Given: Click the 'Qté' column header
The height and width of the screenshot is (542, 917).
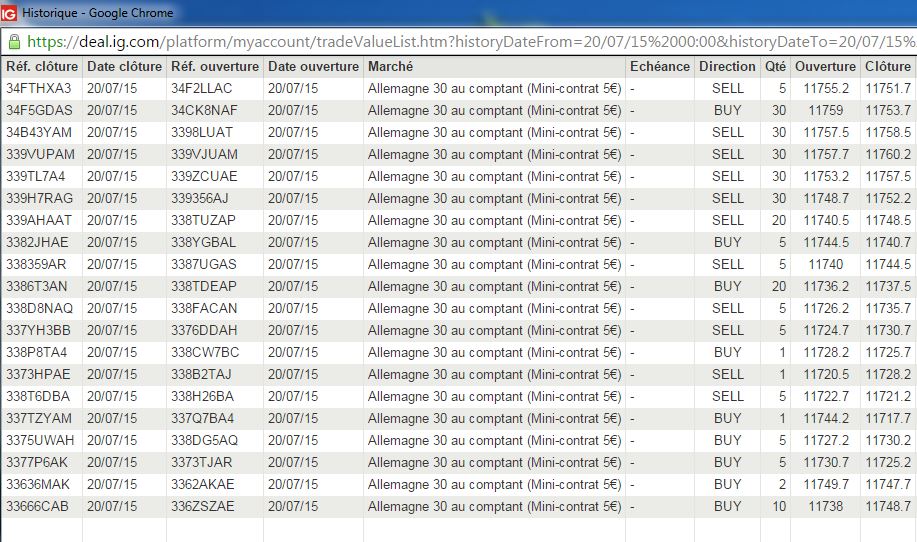Looking at the screenshot, I should 775,67.
